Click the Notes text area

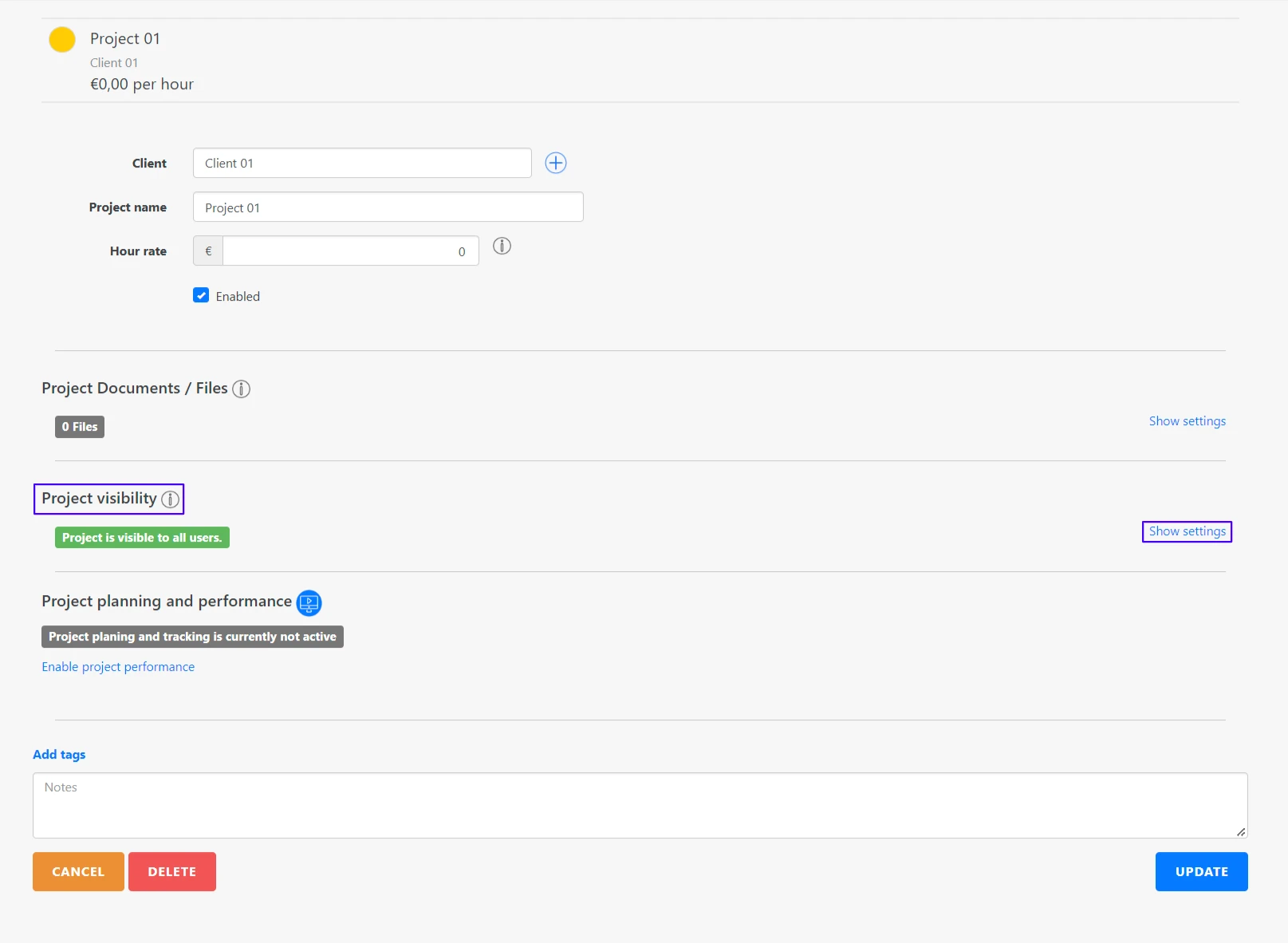(638, 804)
